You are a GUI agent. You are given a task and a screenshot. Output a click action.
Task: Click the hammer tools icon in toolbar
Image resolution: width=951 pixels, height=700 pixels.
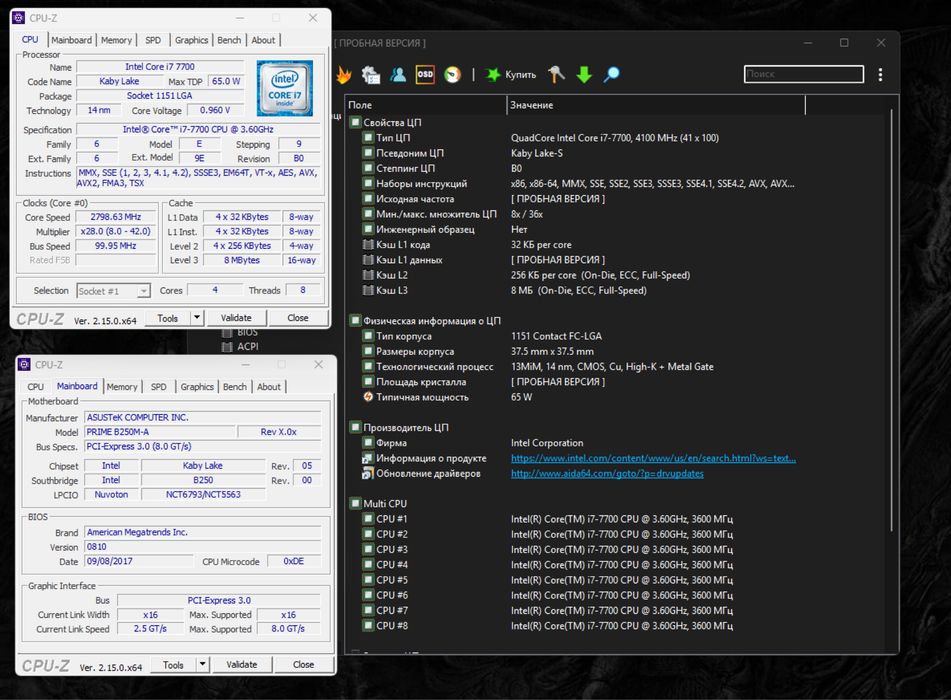557,75
